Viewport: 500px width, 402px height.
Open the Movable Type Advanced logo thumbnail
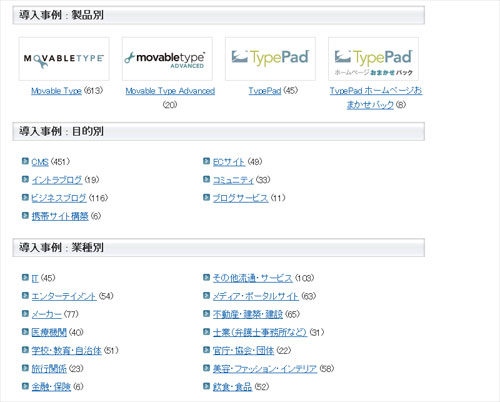pos(167,59)
